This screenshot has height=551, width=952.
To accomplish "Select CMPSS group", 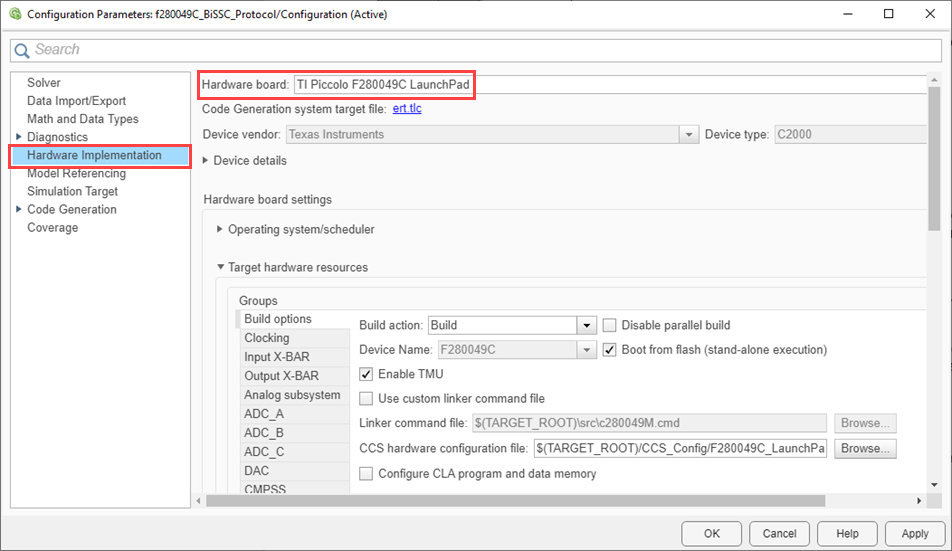I will pos(294,488).
